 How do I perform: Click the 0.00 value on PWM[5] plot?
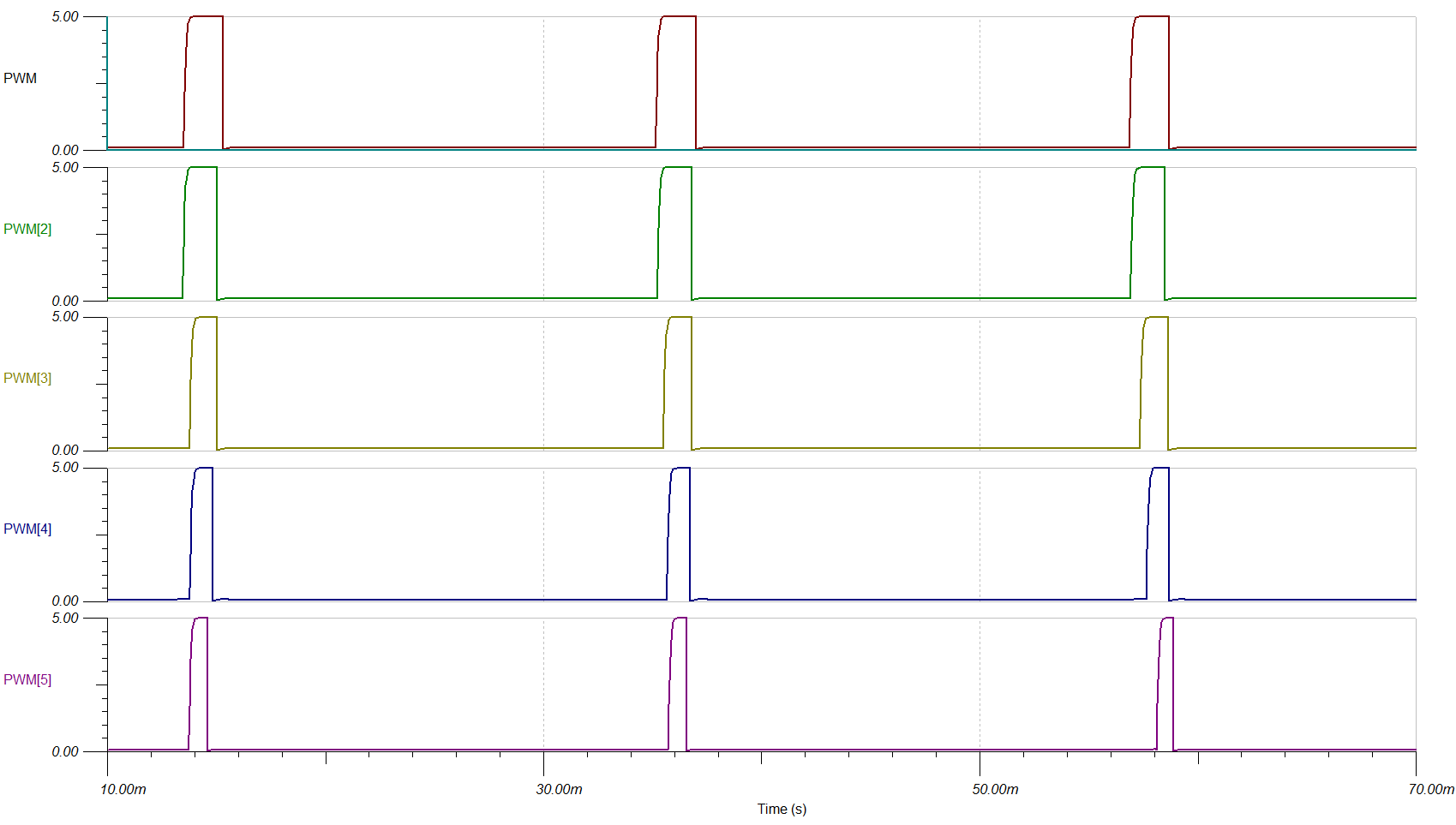click(x=65, y=751)
